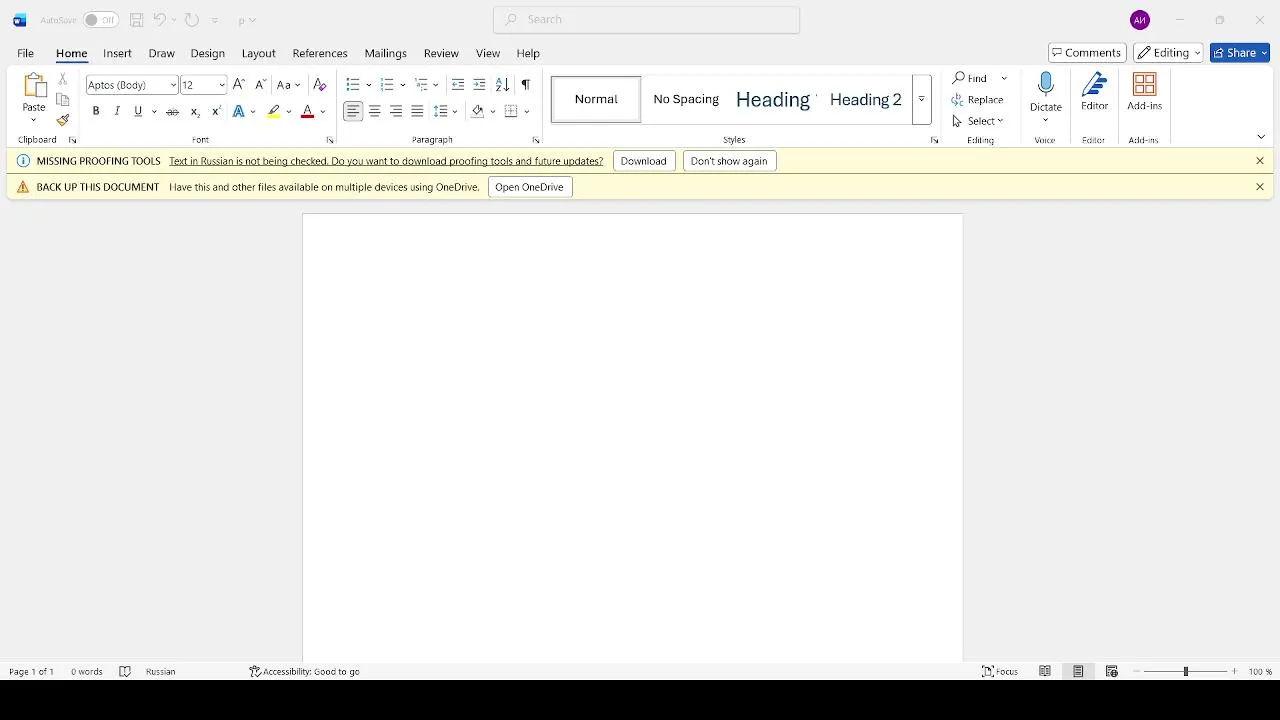Open Editing mode dropdown
Screen dimensions: 1280x720
pos(1168,53)
